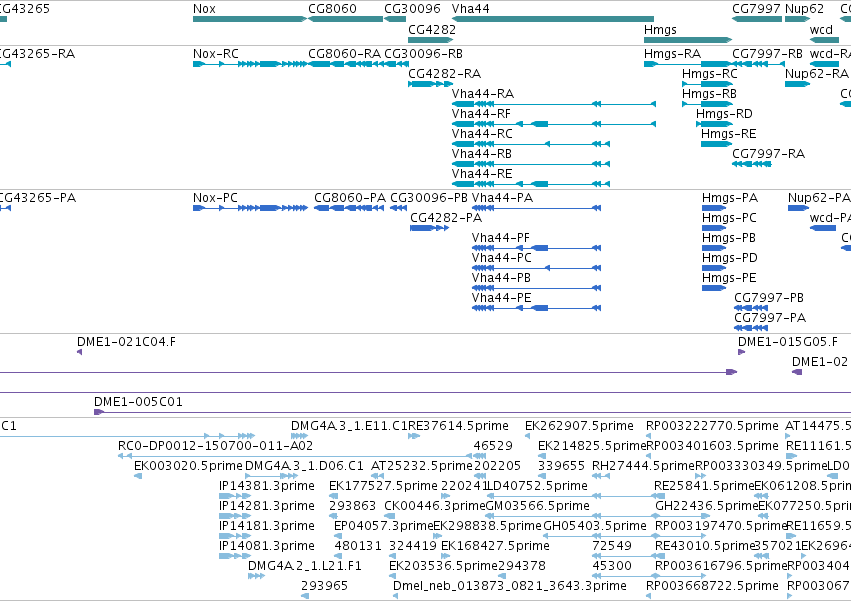Click the Vha44-RA transcript label
Image resolution: width=851 pixels, height=601 pixels.
coord(482,94)
